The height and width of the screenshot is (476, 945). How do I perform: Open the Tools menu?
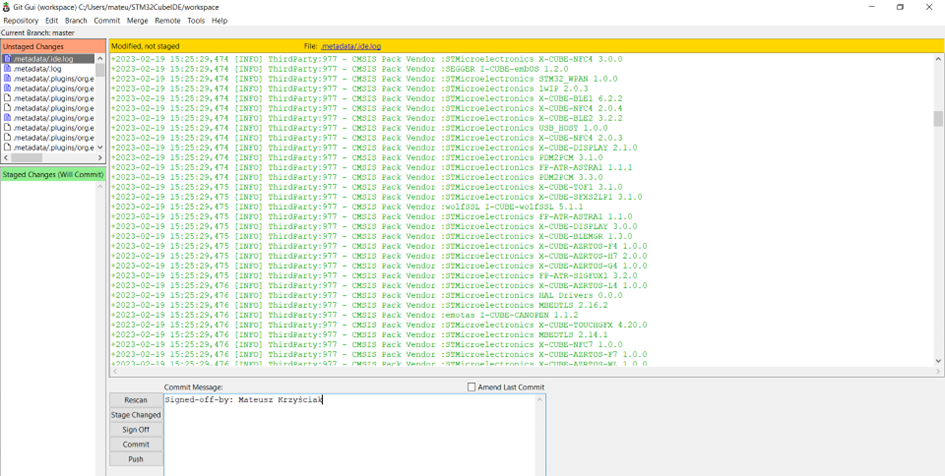(x=196, y=20)
